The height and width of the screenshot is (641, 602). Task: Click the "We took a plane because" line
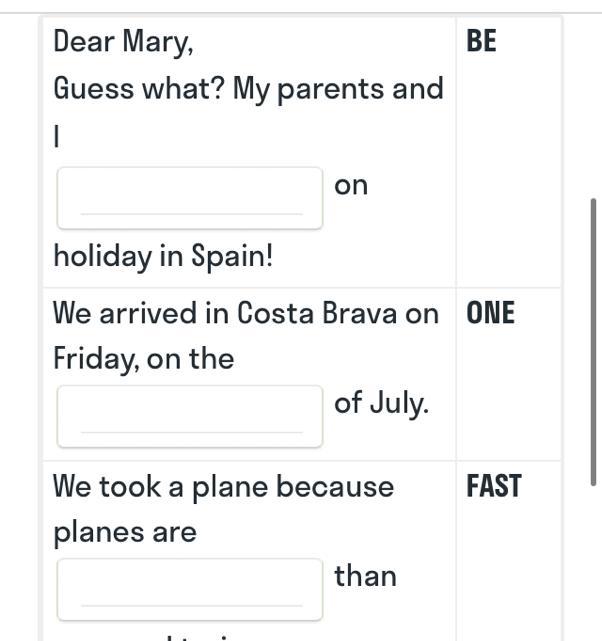coord(223,487)
